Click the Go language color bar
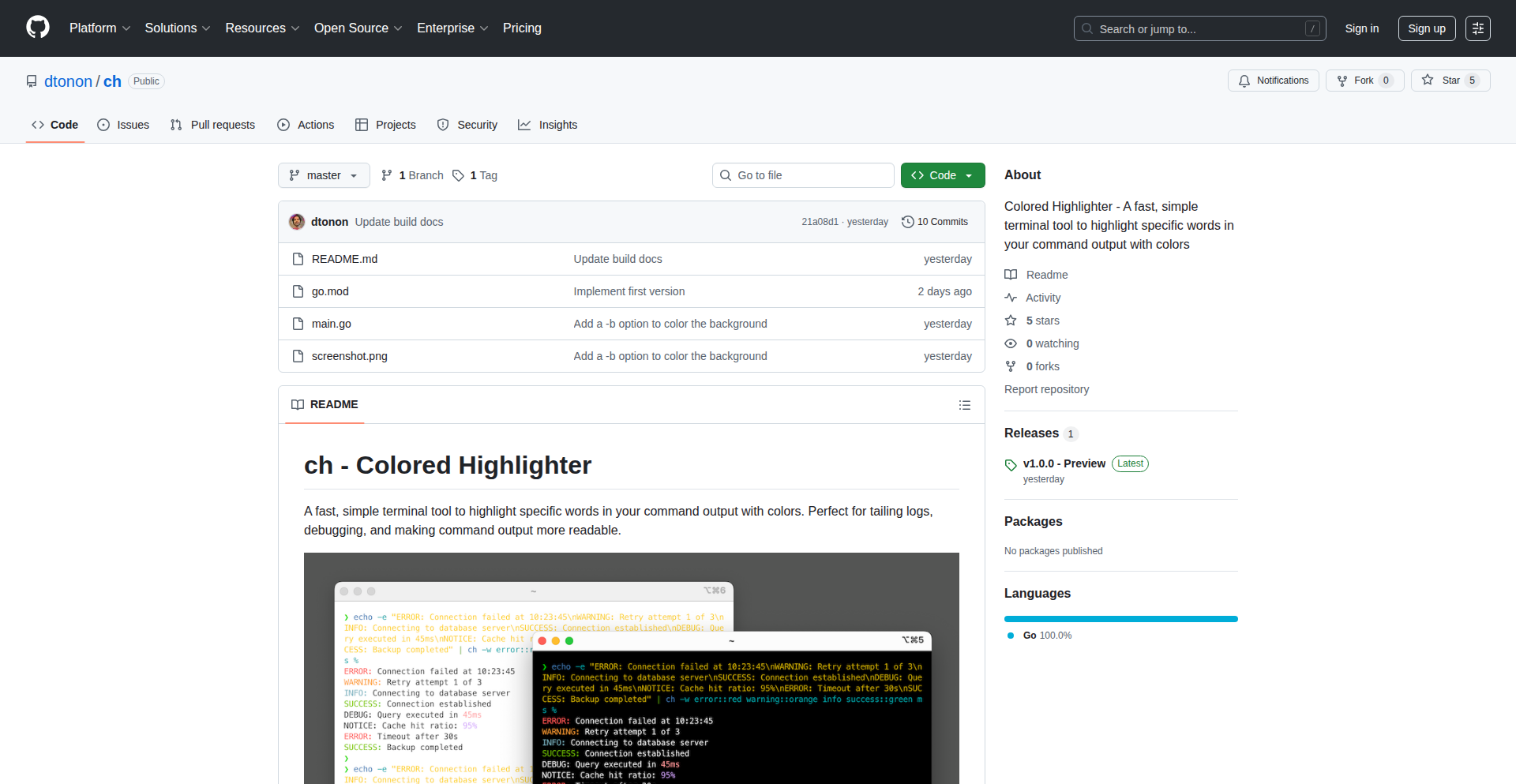The width and height of the screenshot is (1516, 784). pos(1120,619)
